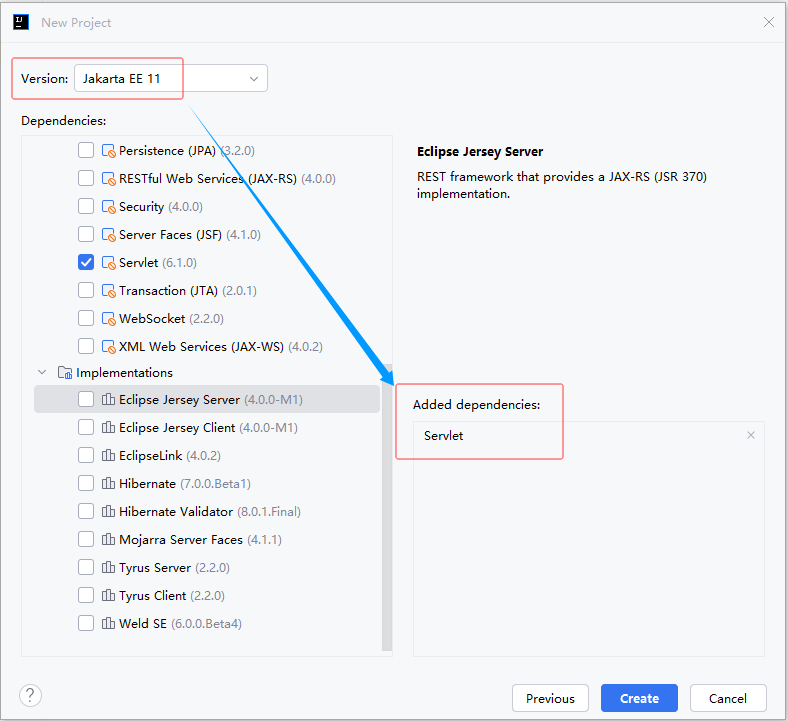Select the Security row label
Screen dimensions: 788x721
click(141, 207)
